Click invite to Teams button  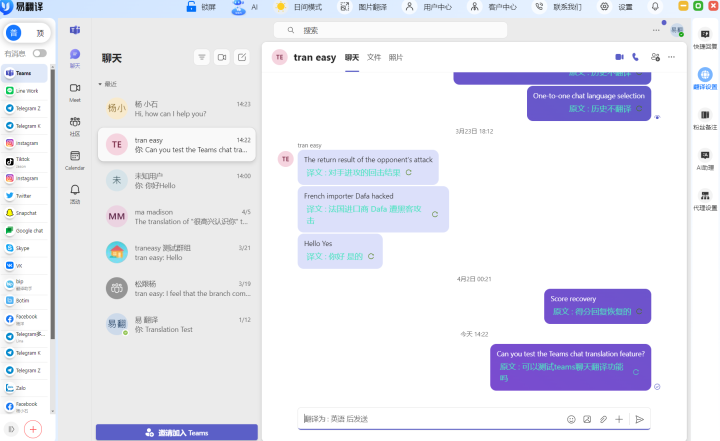point(177,433)
